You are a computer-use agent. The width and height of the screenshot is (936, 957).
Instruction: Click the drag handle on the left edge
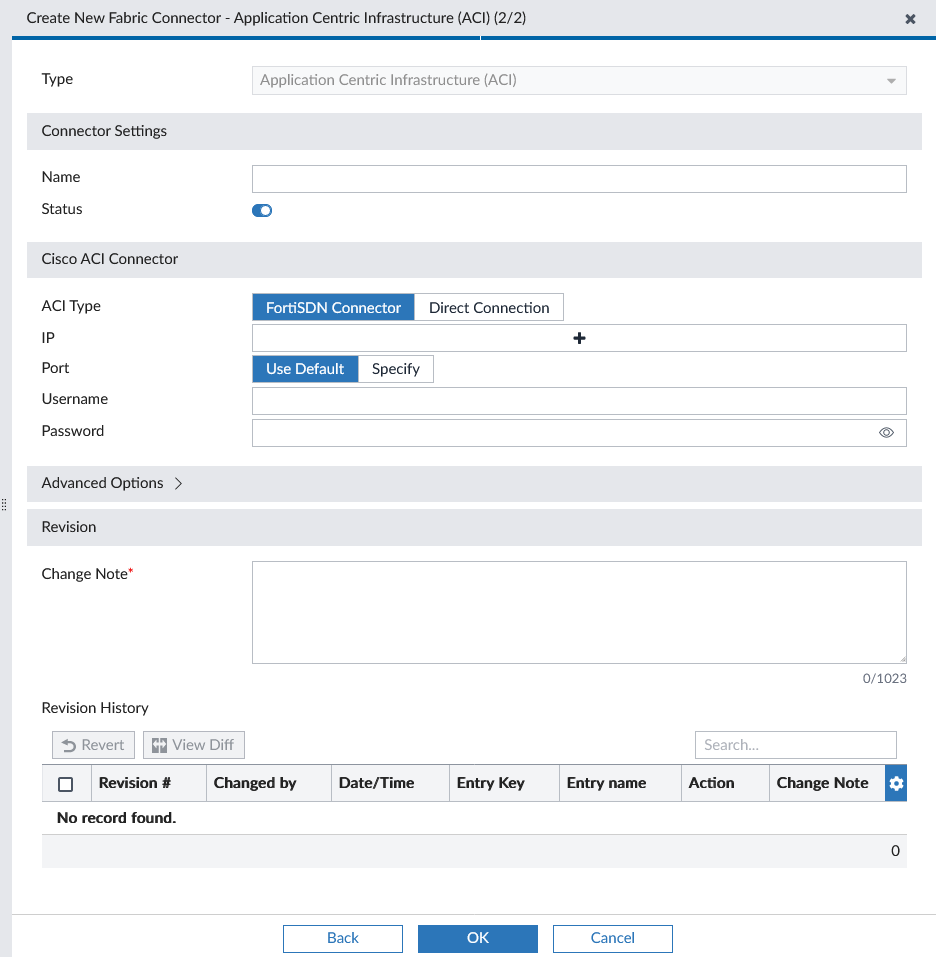click(4, 505)
